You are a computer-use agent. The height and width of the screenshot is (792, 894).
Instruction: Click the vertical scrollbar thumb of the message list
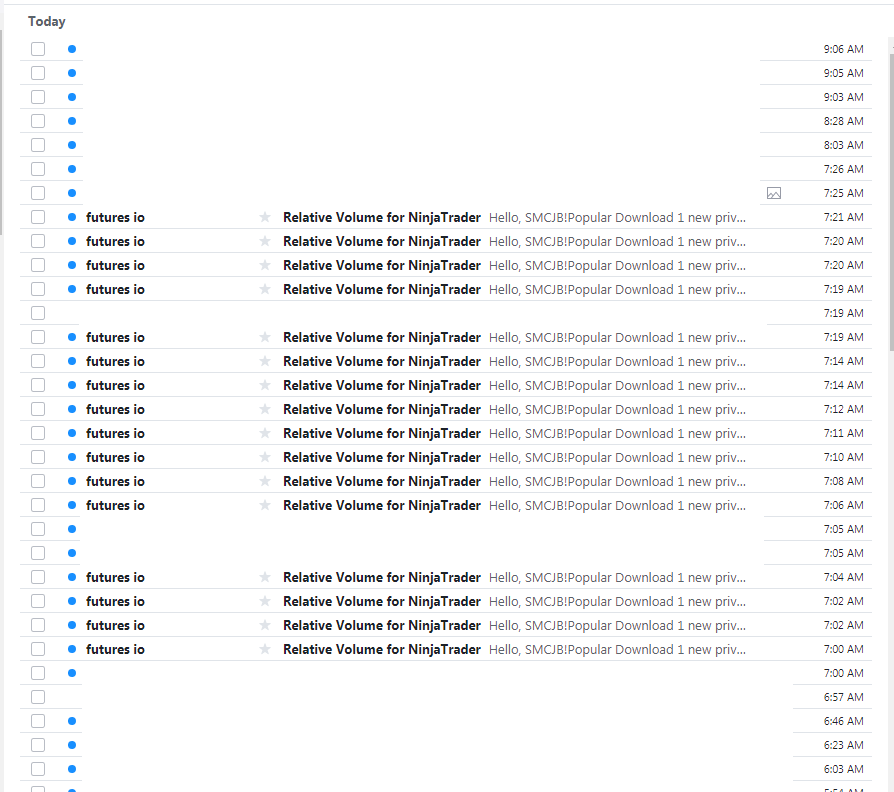pos(891,202)
